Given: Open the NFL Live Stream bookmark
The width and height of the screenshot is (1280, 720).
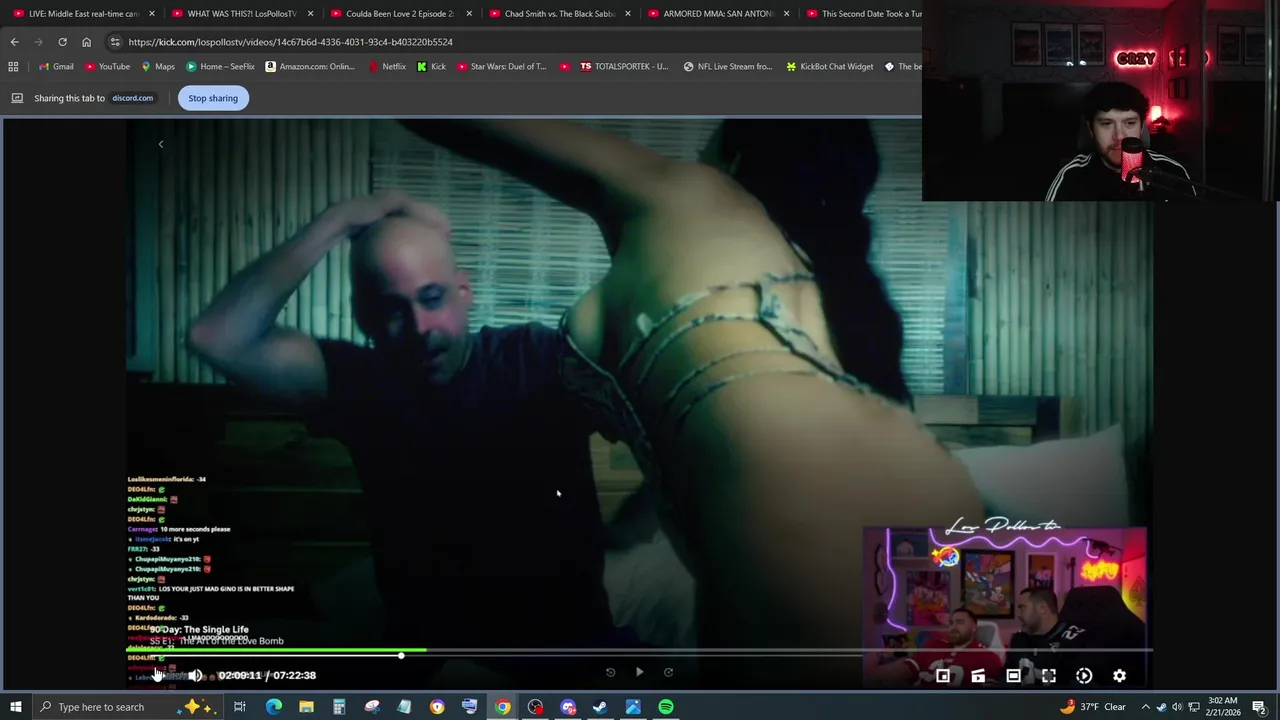Looking at the screenshot, I should click(728, 67).
